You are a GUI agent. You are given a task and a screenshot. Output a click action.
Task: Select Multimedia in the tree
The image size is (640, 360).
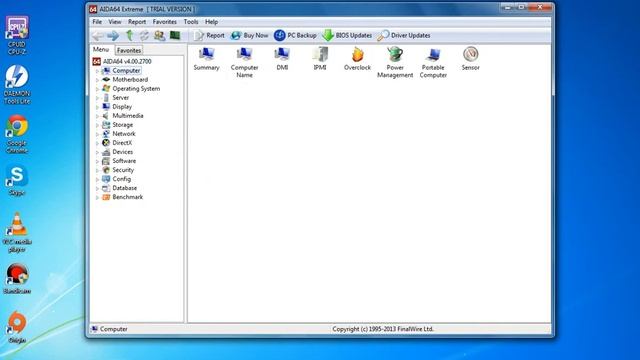pyautogui.click(x=128, y=116)
